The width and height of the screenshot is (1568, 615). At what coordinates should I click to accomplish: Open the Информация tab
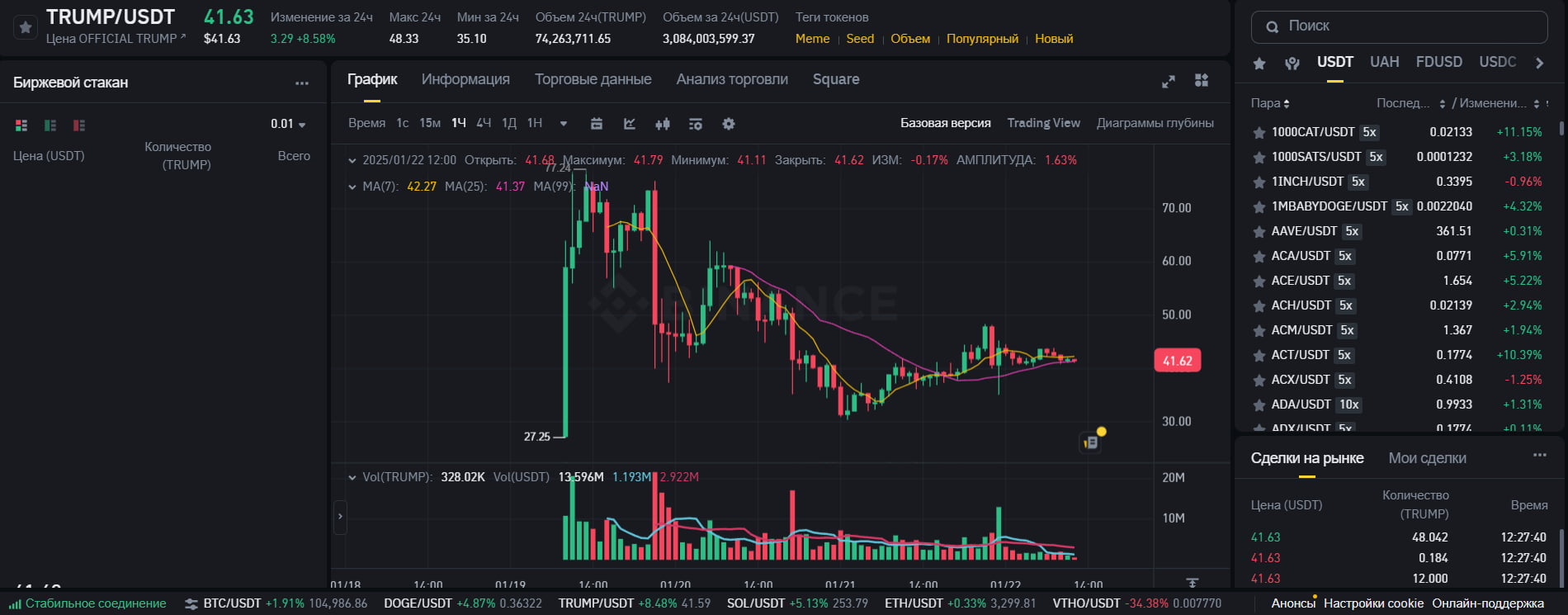pyautogui.click(x=465, y=79)
